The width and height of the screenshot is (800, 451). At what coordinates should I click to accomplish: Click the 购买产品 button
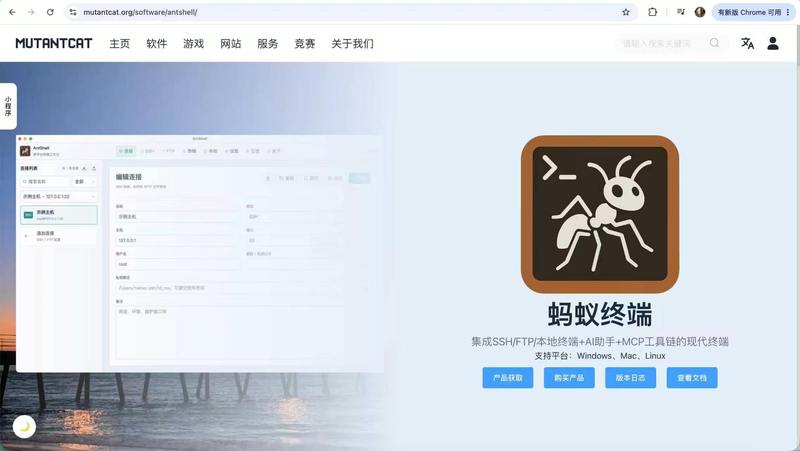(569, 378)
